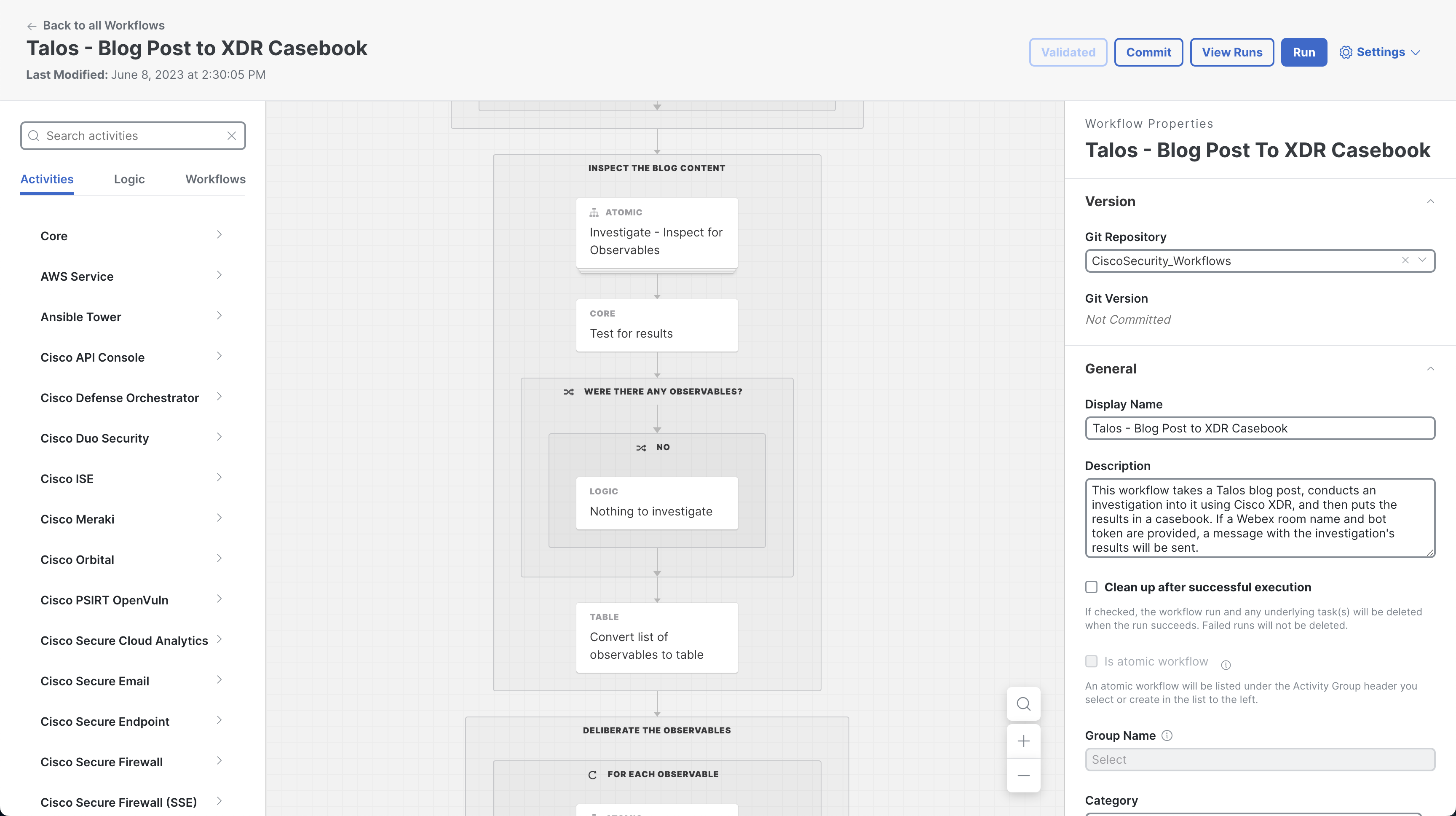This screenshot has height=816, width=1456.
Task: Click info icon beside Is atomic workflow
Action: pyautogui.click(x=1226, y=664)
